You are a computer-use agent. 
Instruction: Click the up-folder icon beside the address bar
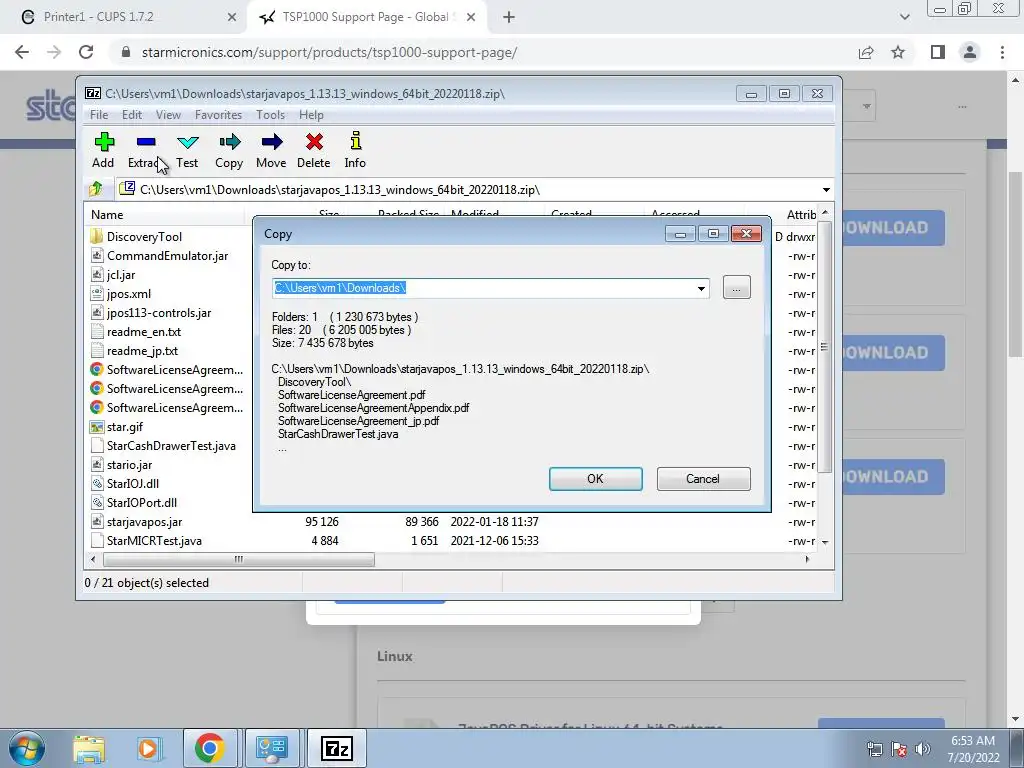pos(96,189)
